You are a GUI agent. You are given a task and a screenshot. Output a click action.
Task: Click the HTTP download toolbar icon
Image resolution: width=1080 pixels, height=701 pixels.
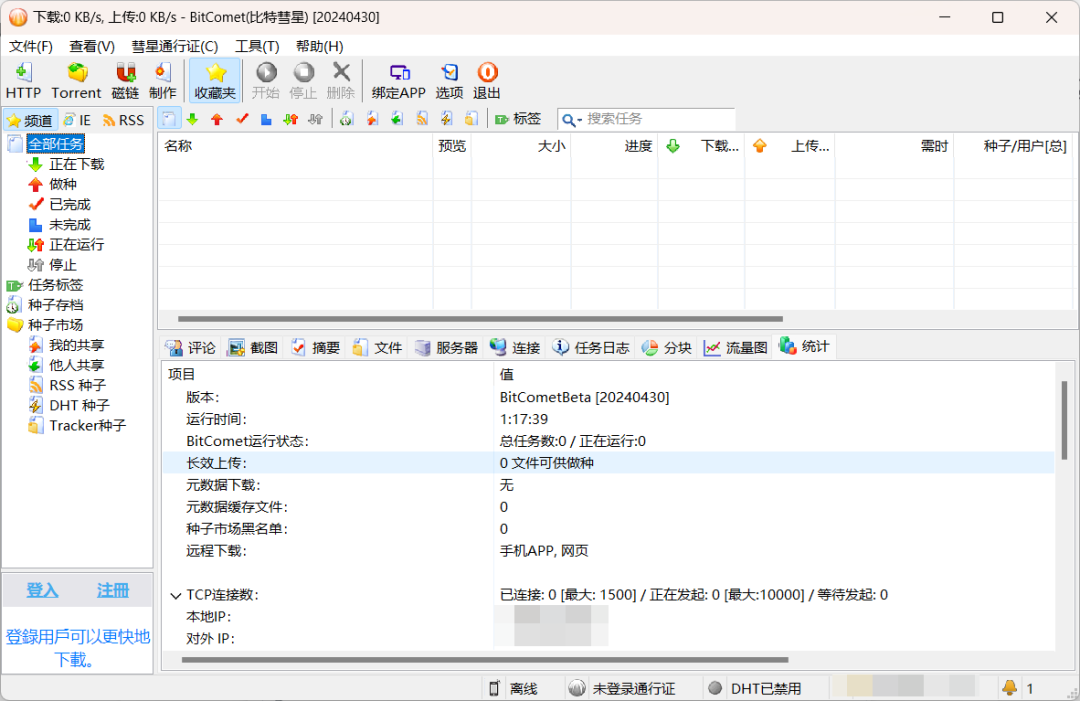(x=23, y=81)
